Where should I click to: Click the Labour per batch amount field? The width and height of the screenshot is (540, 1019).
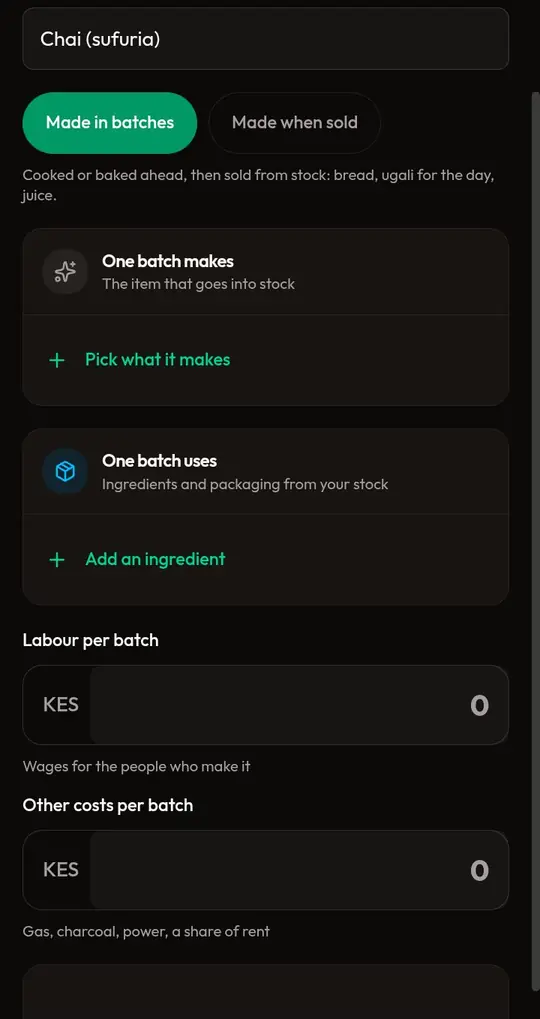tap(299, 705)
